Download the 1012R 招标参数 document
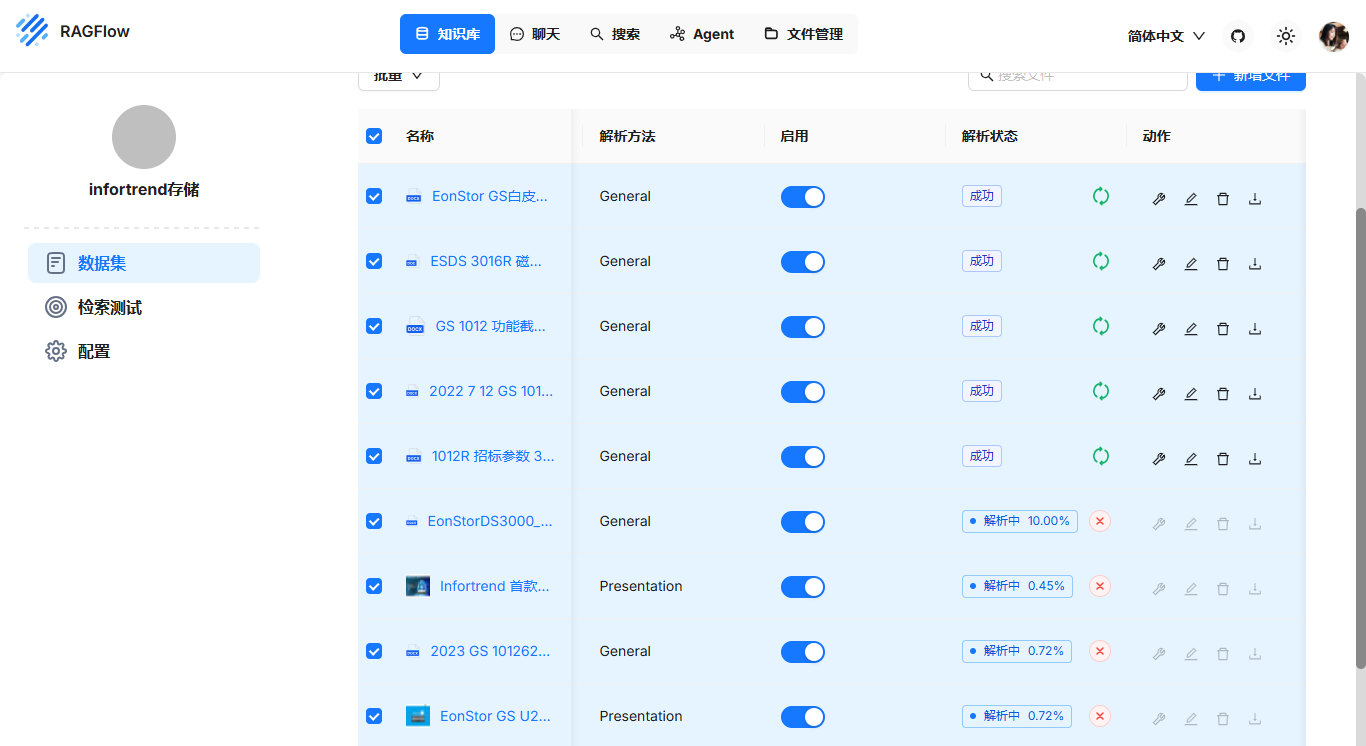This screenshot has height=746, width=1366. point(1255,458)
